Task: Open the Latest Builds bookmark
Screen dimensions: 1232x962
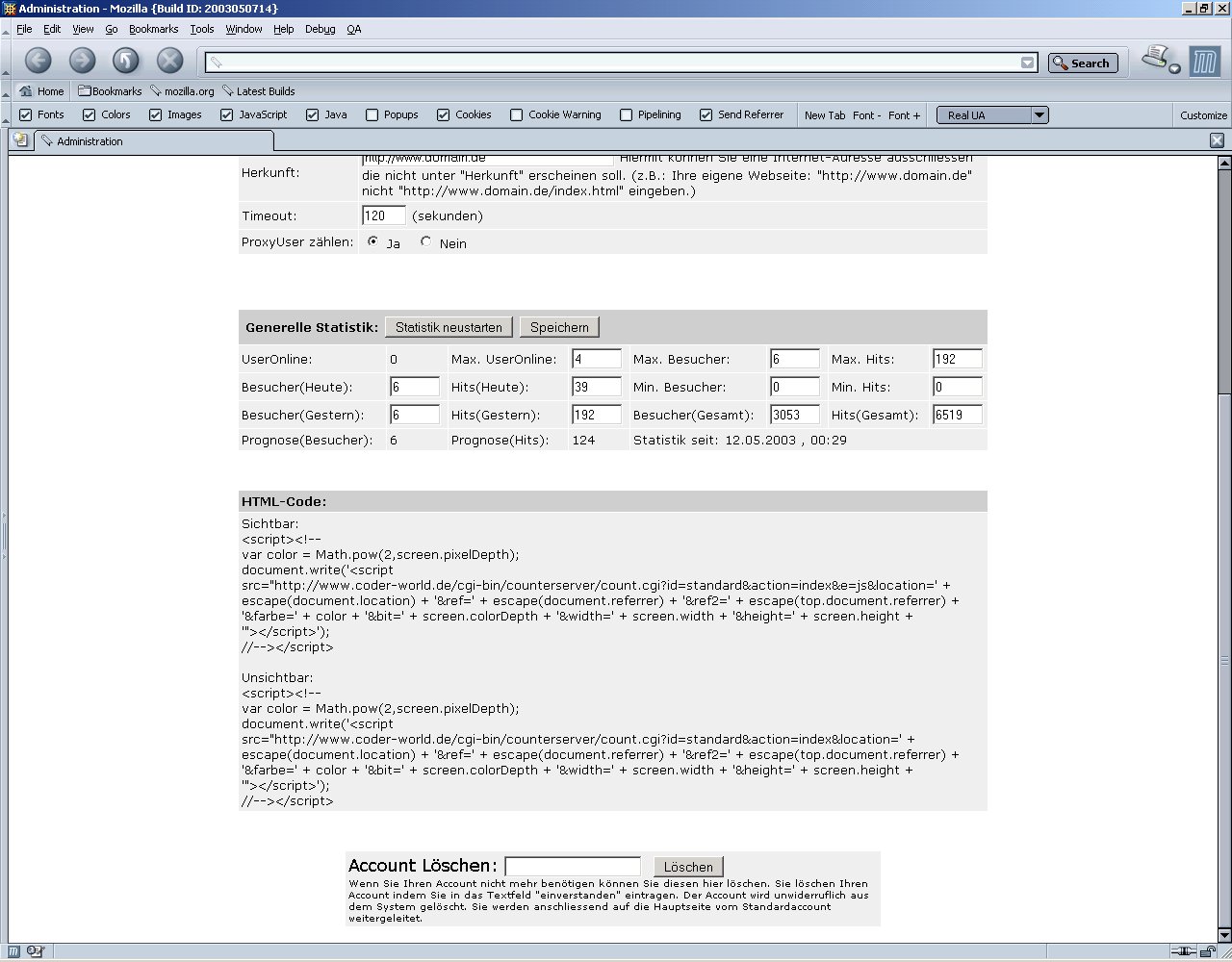Action: point(258,91)
